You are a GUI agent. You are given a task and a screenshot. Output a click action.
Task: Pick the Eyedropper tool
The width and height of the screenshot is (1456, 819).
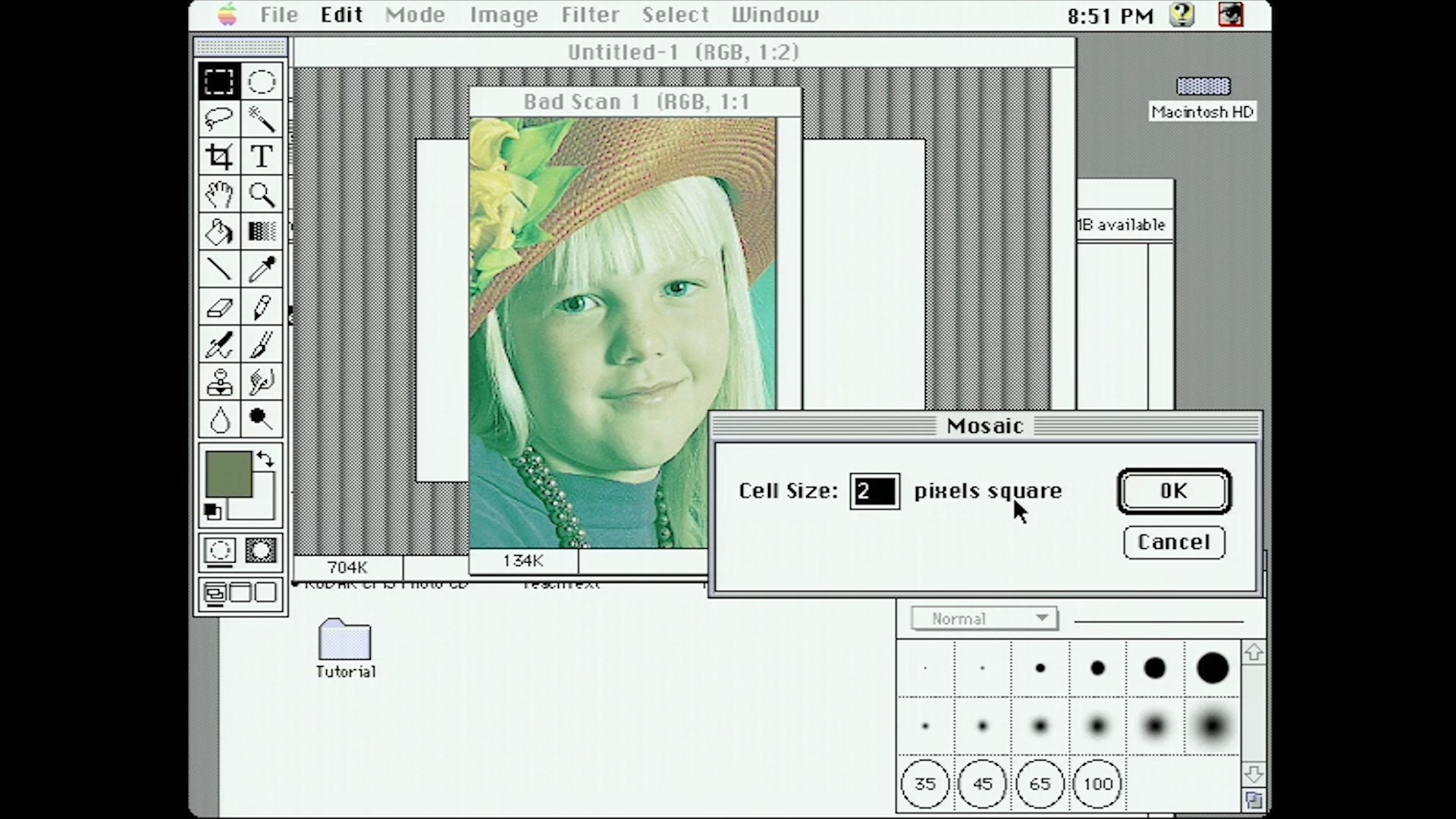tap(262, 269)
